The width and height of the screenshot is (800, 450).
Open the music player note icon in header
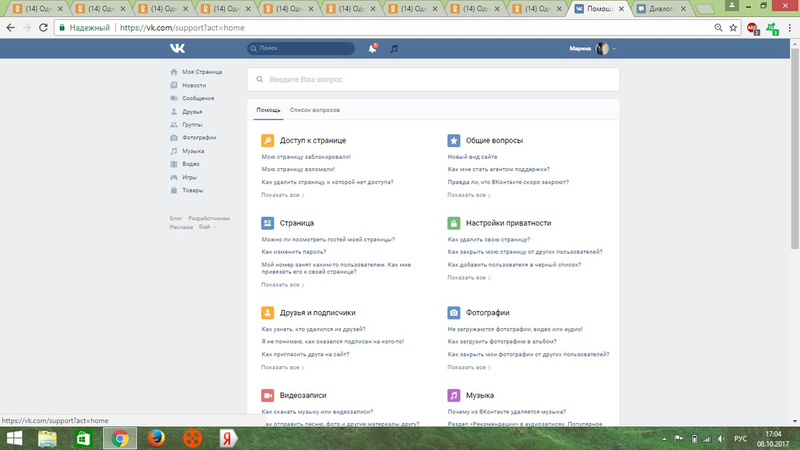394,48
